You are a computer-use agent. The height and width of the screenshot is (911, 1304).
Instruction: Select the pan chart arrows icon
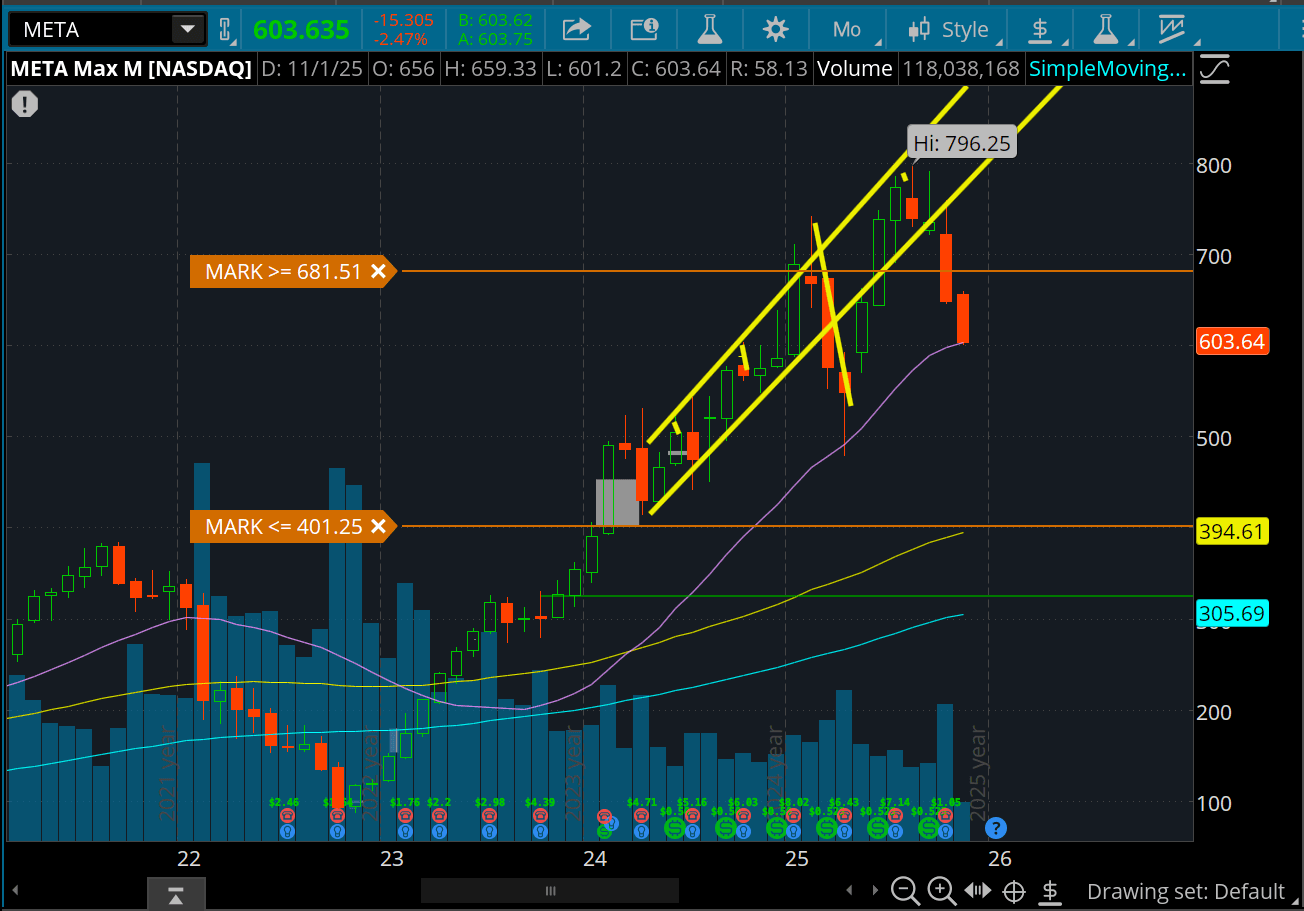coord(977,891)
